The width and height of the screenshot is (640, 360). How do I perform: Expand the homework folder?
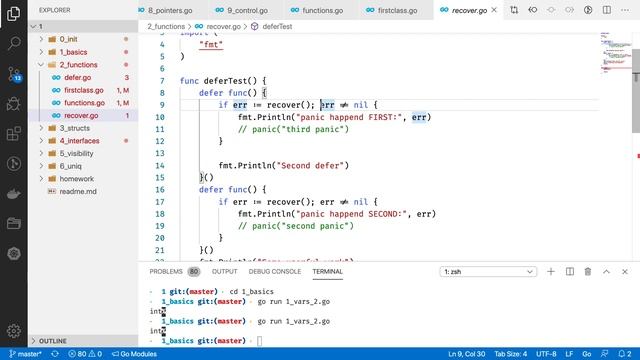click(x=41, y=178)
